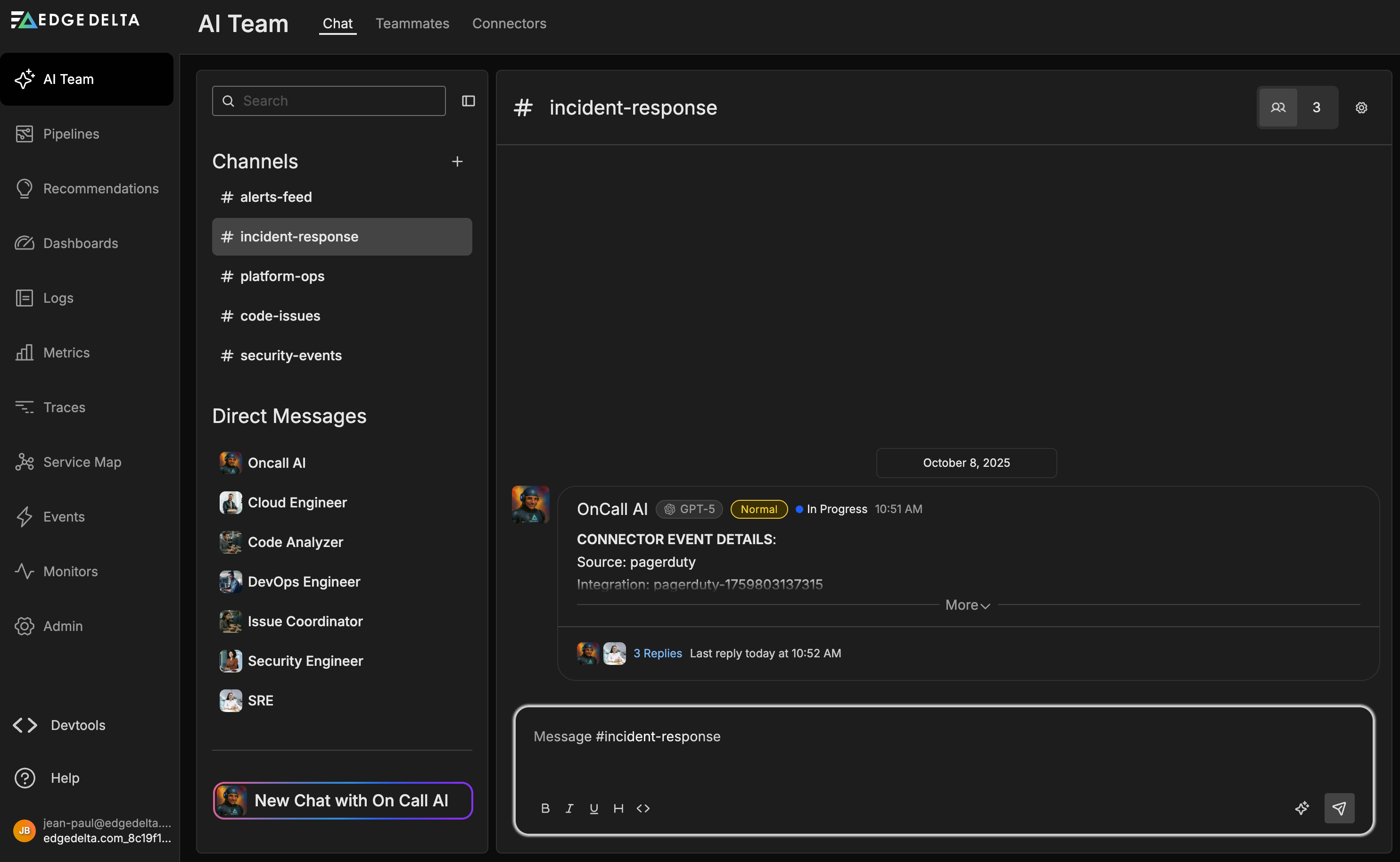Click the send message paper-plane icon

pos(1339,808)
